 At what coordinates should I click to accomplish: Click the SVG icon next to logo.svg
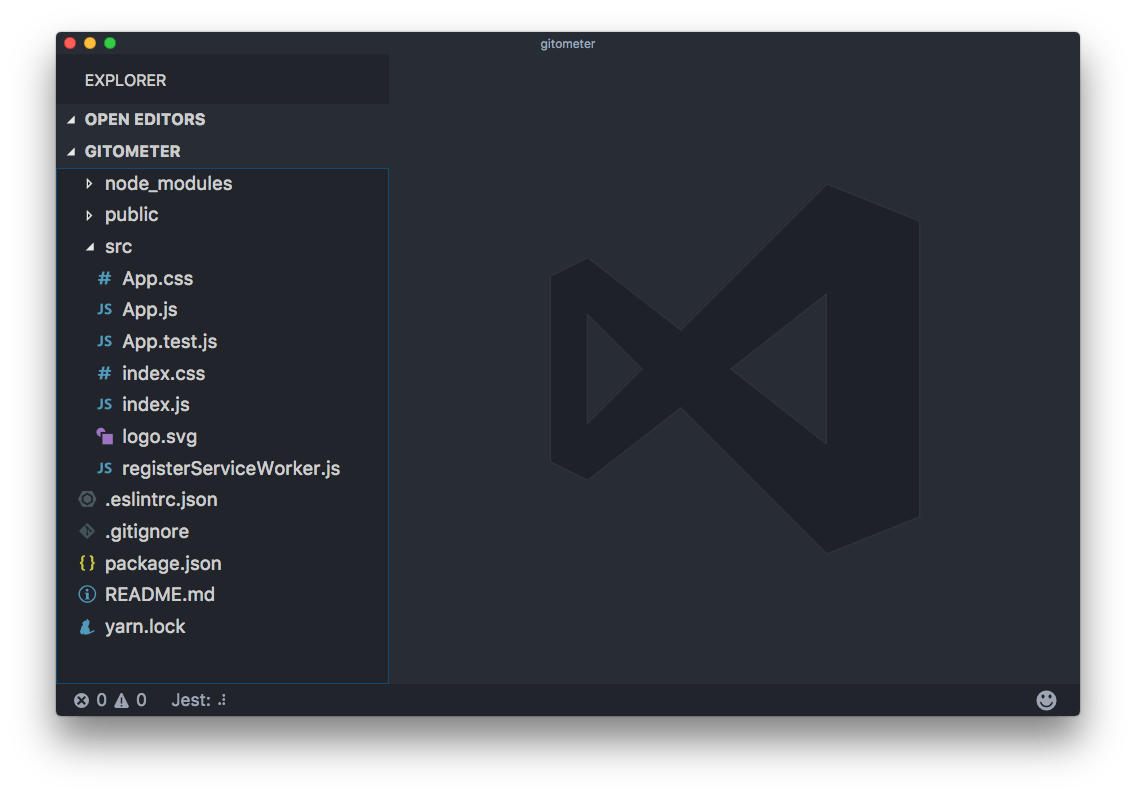point(104,435)
